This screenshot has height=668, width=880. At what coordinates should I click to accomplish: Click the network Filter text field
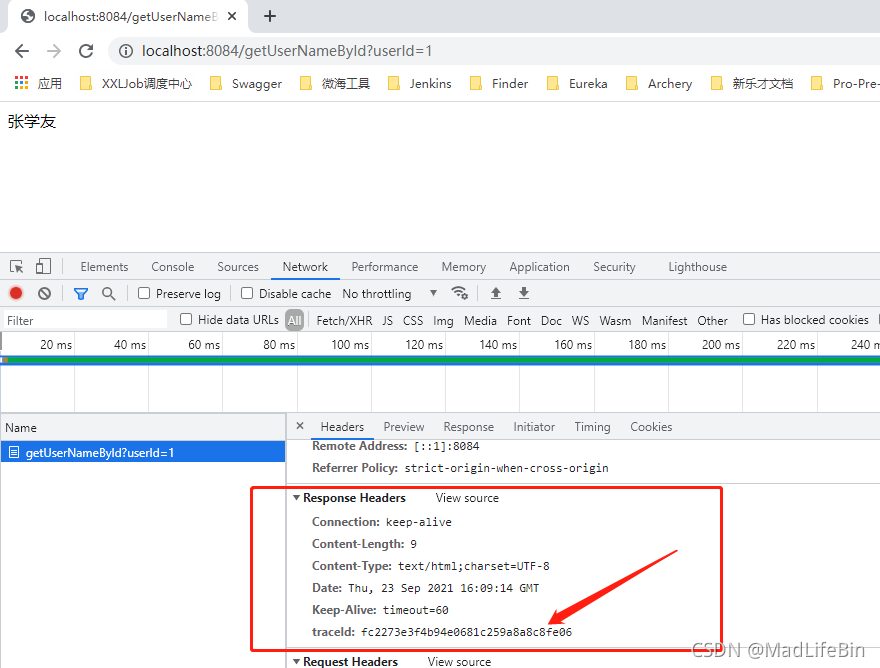[x=85, y=320]
